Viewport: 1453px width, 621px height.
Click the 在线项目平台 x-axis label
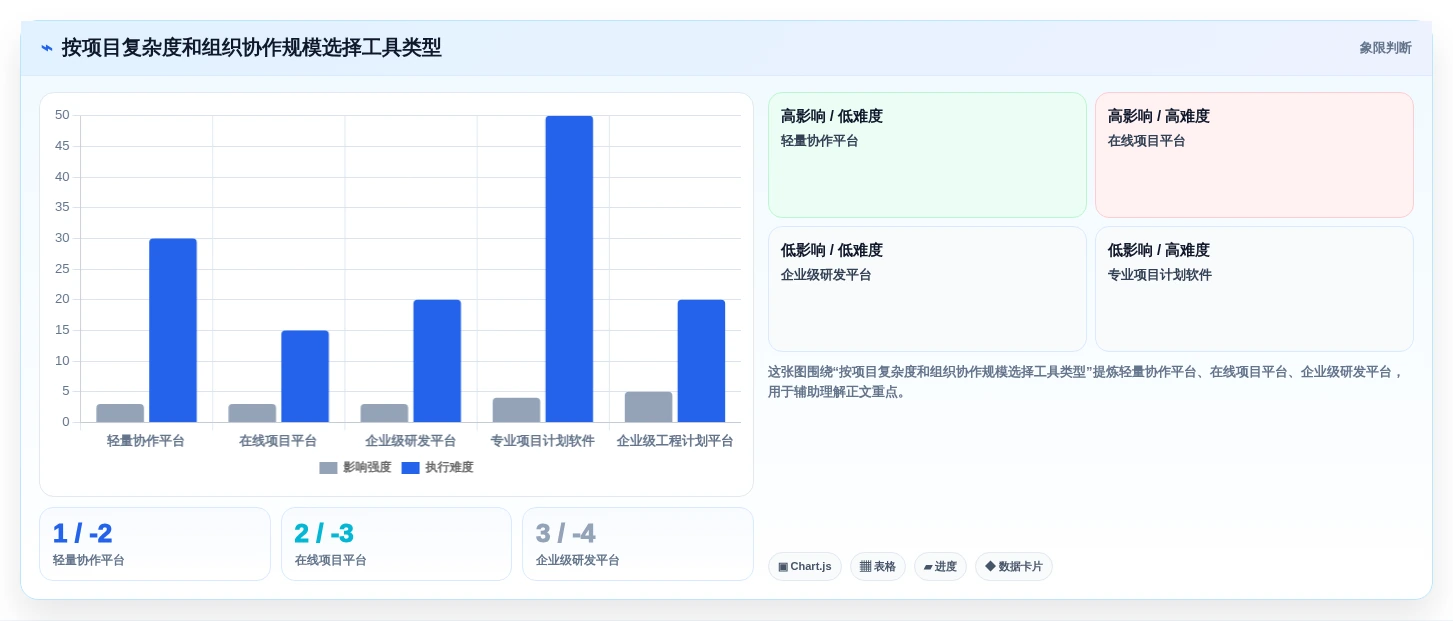pos(278,441)
